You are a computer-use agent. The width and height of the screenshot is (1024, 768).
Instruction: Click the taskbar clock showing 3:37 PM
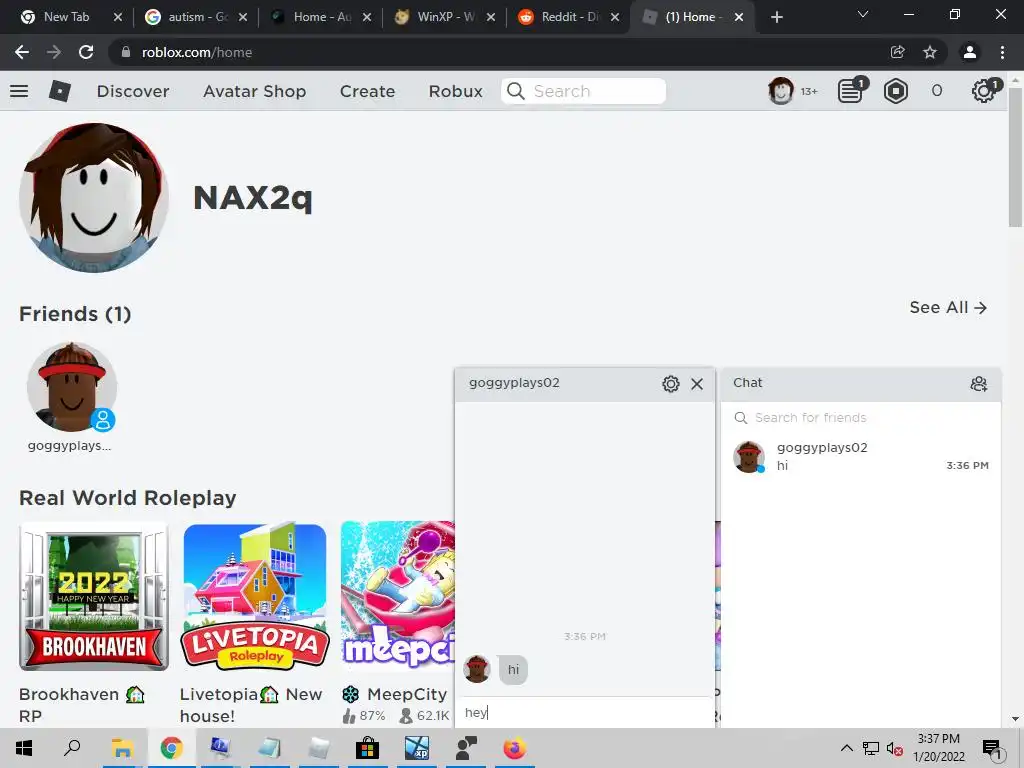938,748
